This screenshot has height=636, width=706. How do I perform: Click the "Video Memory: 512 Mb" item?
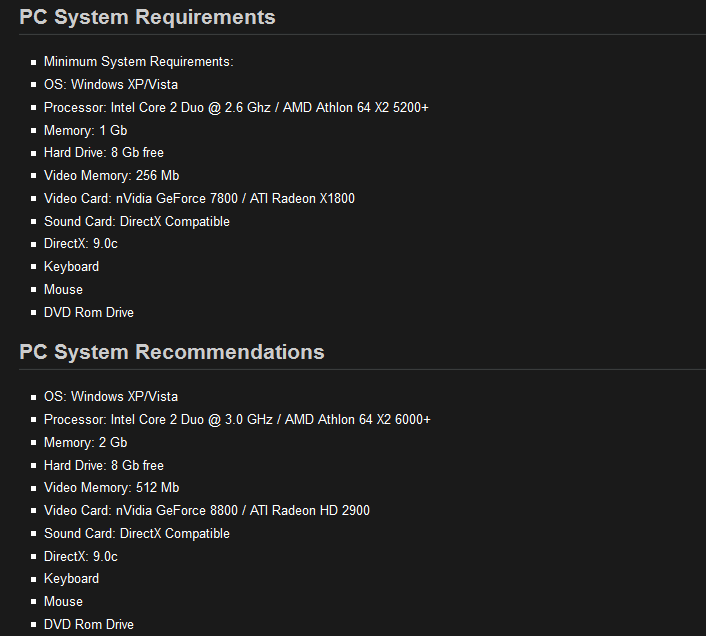tap(111, 488)
